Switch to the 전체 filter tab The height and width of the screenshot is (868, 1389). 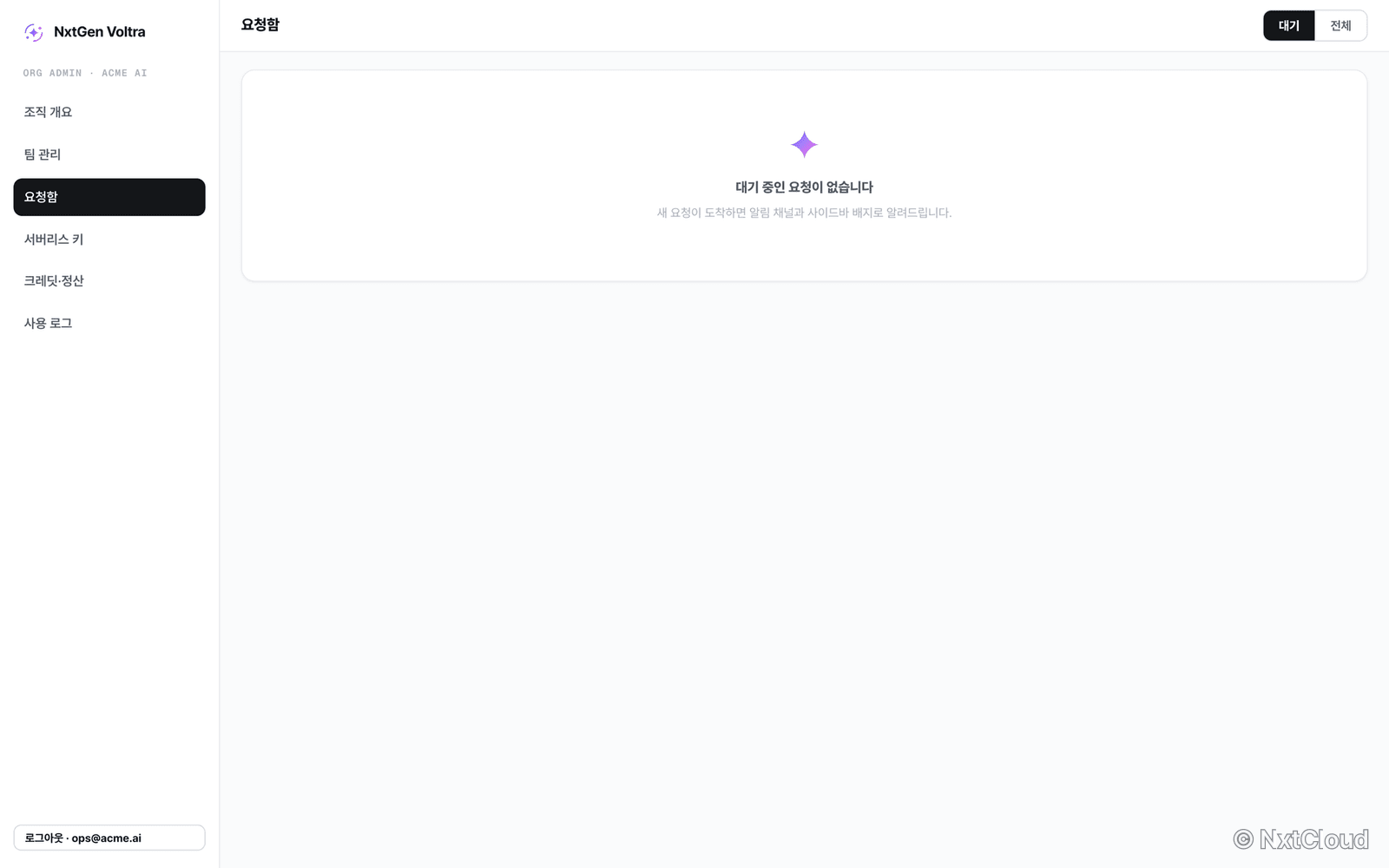1340,25
